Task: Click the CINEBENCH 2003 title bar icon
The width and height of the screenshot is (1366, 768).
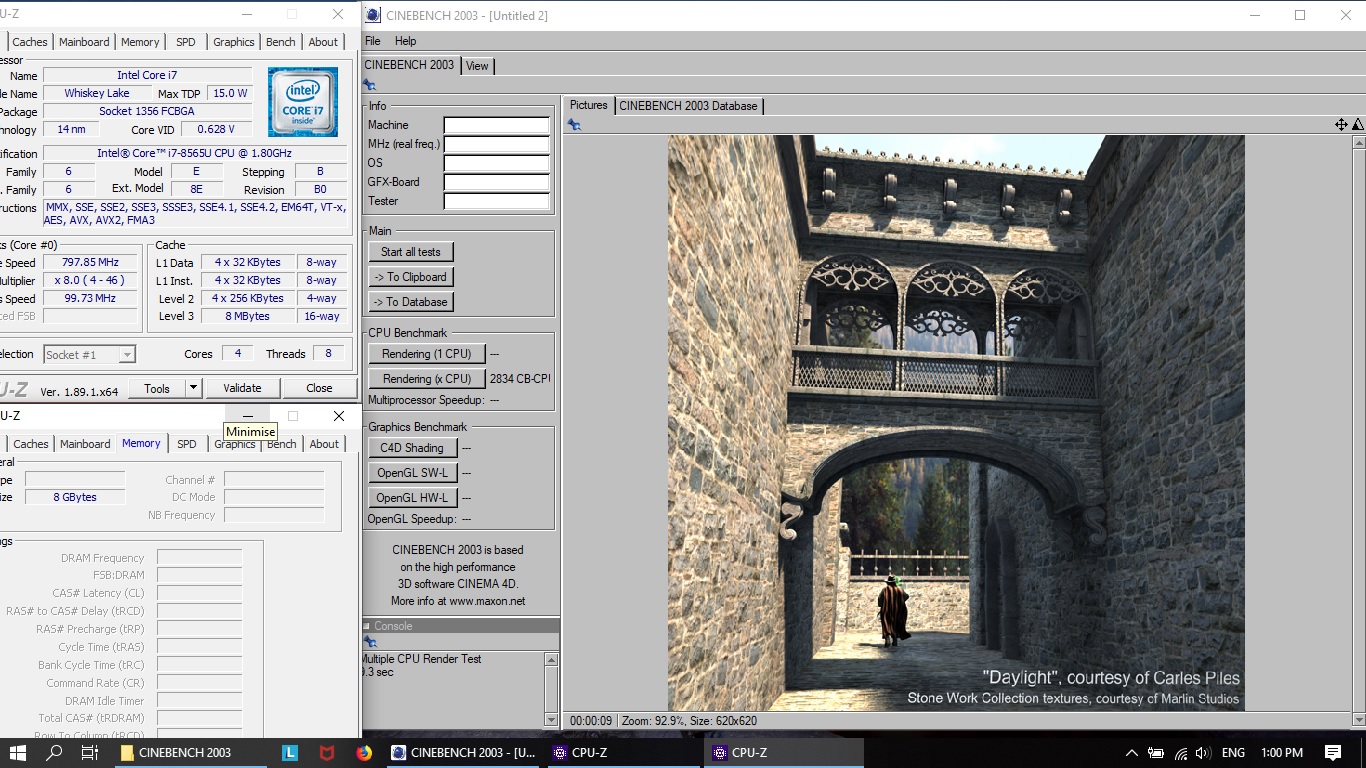Action: point(373,15)
